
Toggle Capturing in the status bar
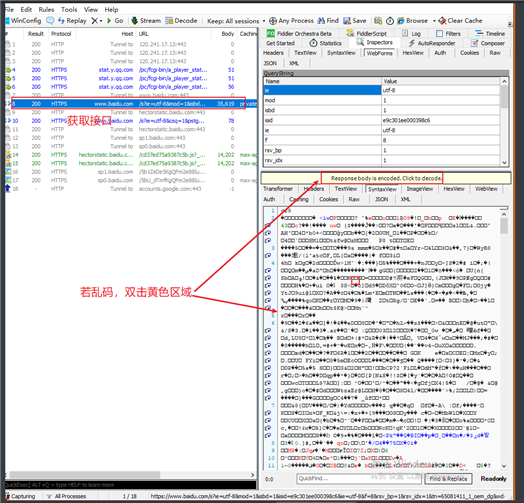pos(20,496)
